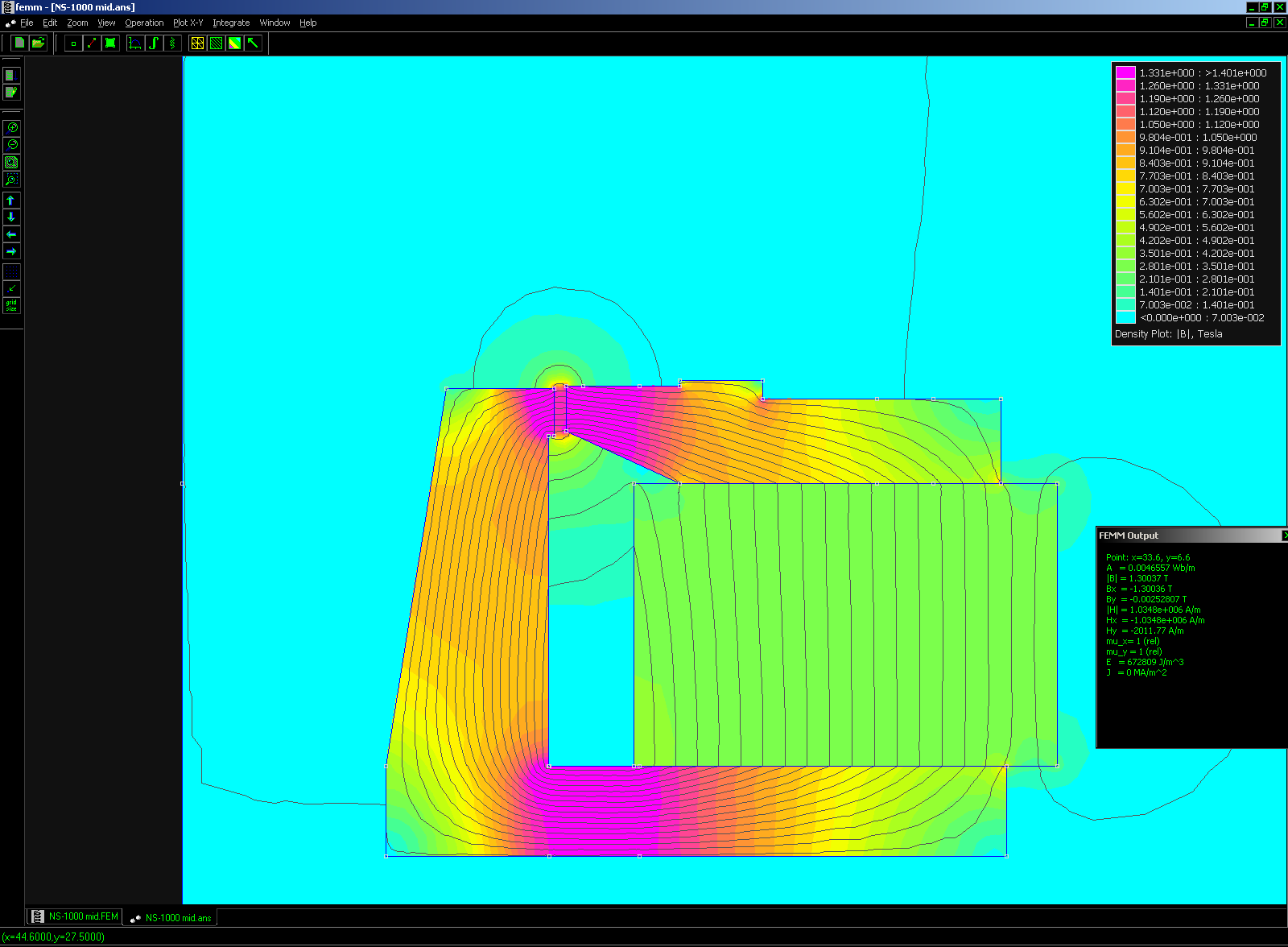Click the femm application title bar icon
This screenshot has height=947, width=1288.
[x=7, y=6]
